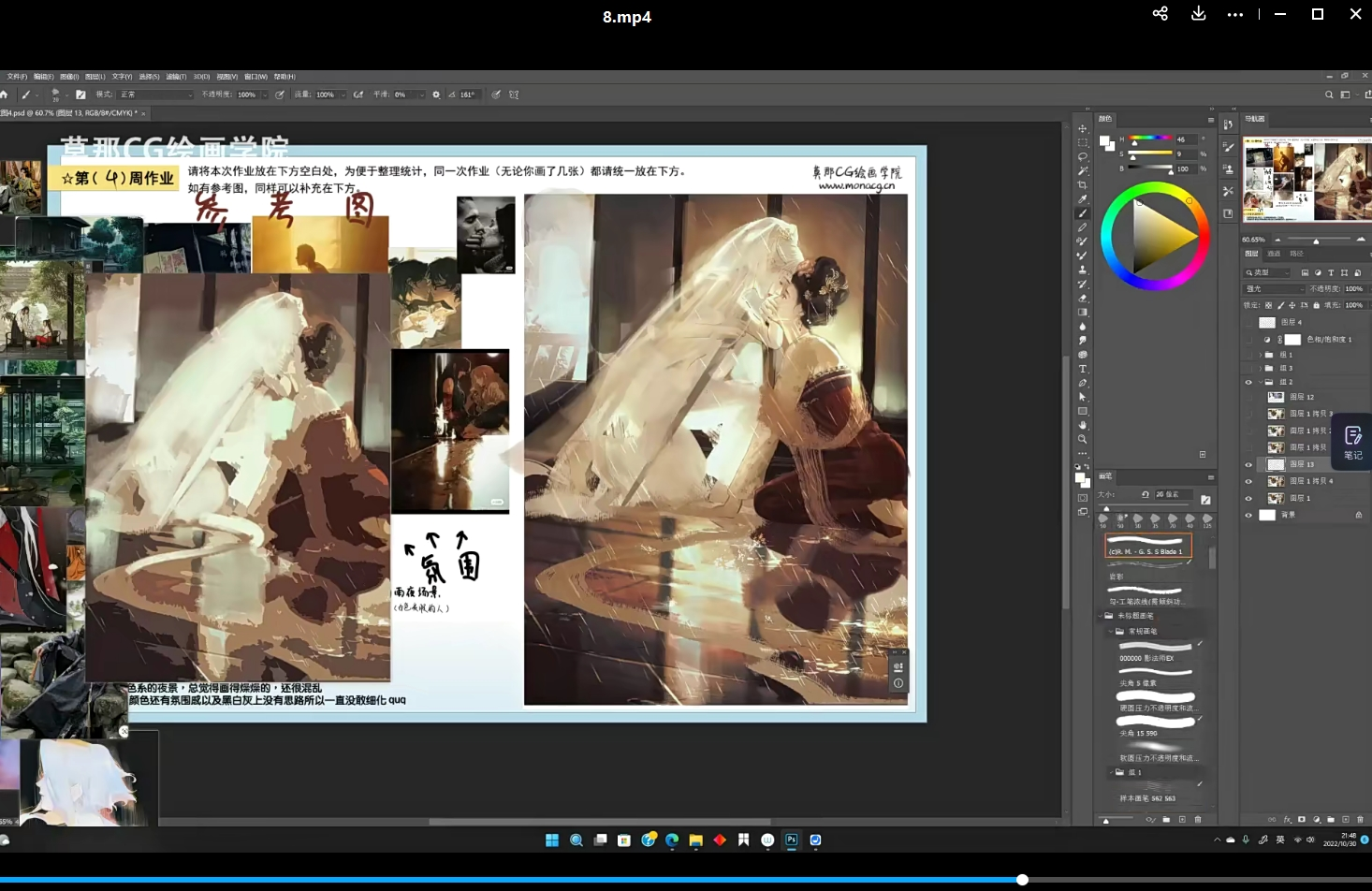Select the Eraser tool
The height and width of the screenshot is (891, 1372).
click(1083, 299)
